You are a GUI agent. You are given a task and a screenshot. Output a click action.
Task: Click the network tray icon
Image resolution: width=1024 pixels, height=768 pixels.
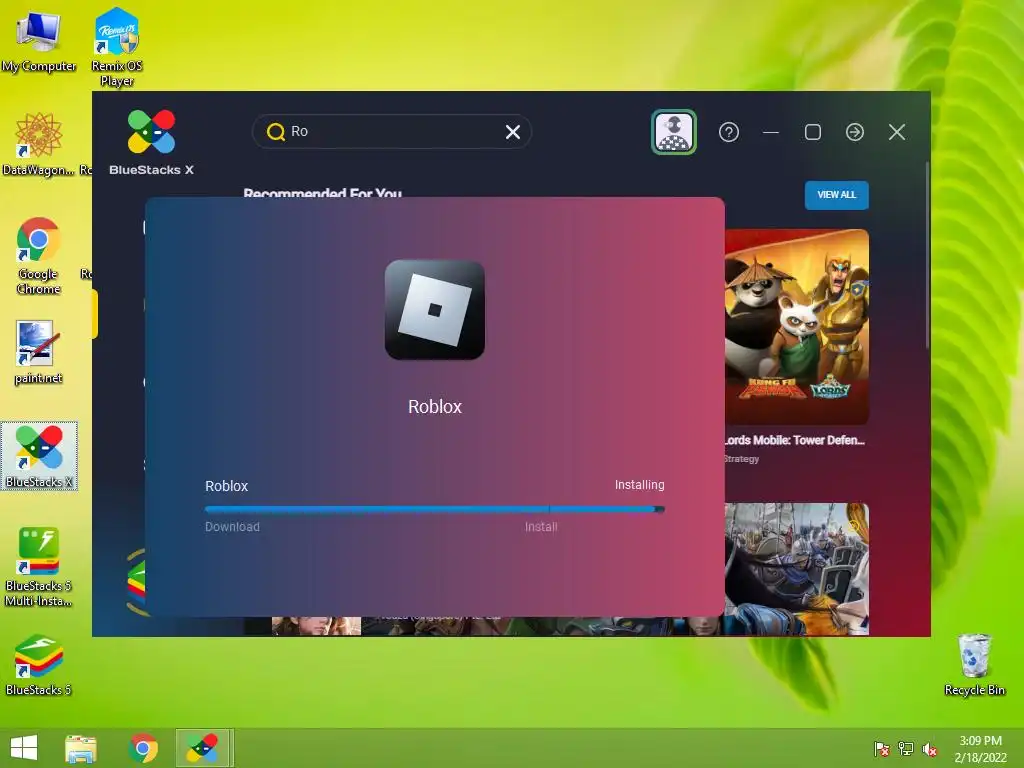pos(906,749)
